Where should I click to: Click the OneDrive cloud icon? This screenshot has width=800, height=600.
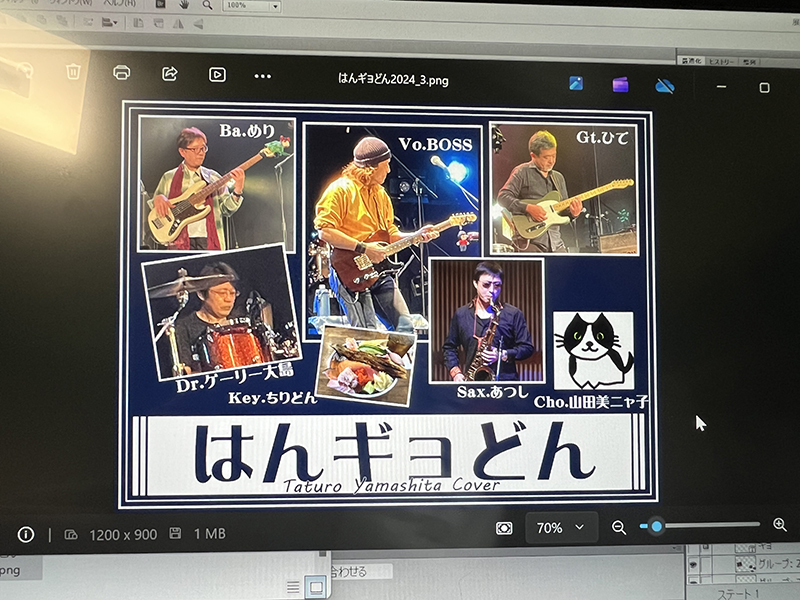[664, 86]
